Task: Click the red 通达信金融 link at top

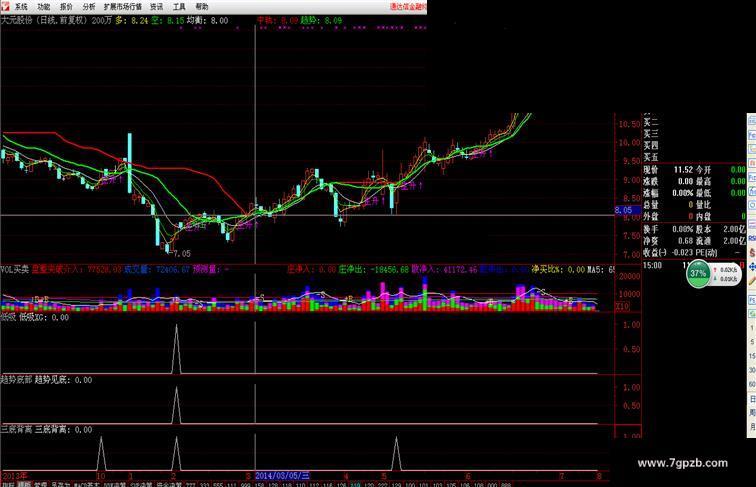Action: pos(408,7)
